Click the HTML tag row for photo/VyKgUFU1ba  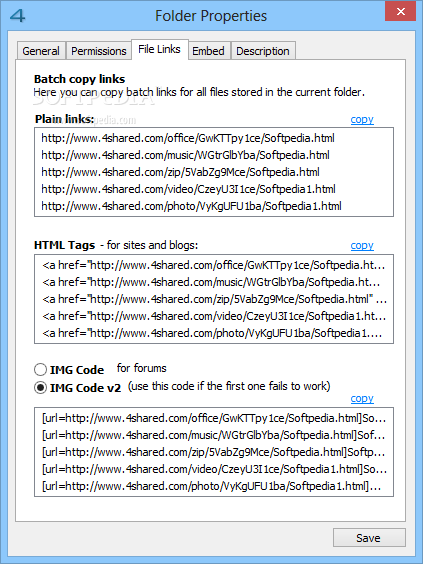coord(212,333)
